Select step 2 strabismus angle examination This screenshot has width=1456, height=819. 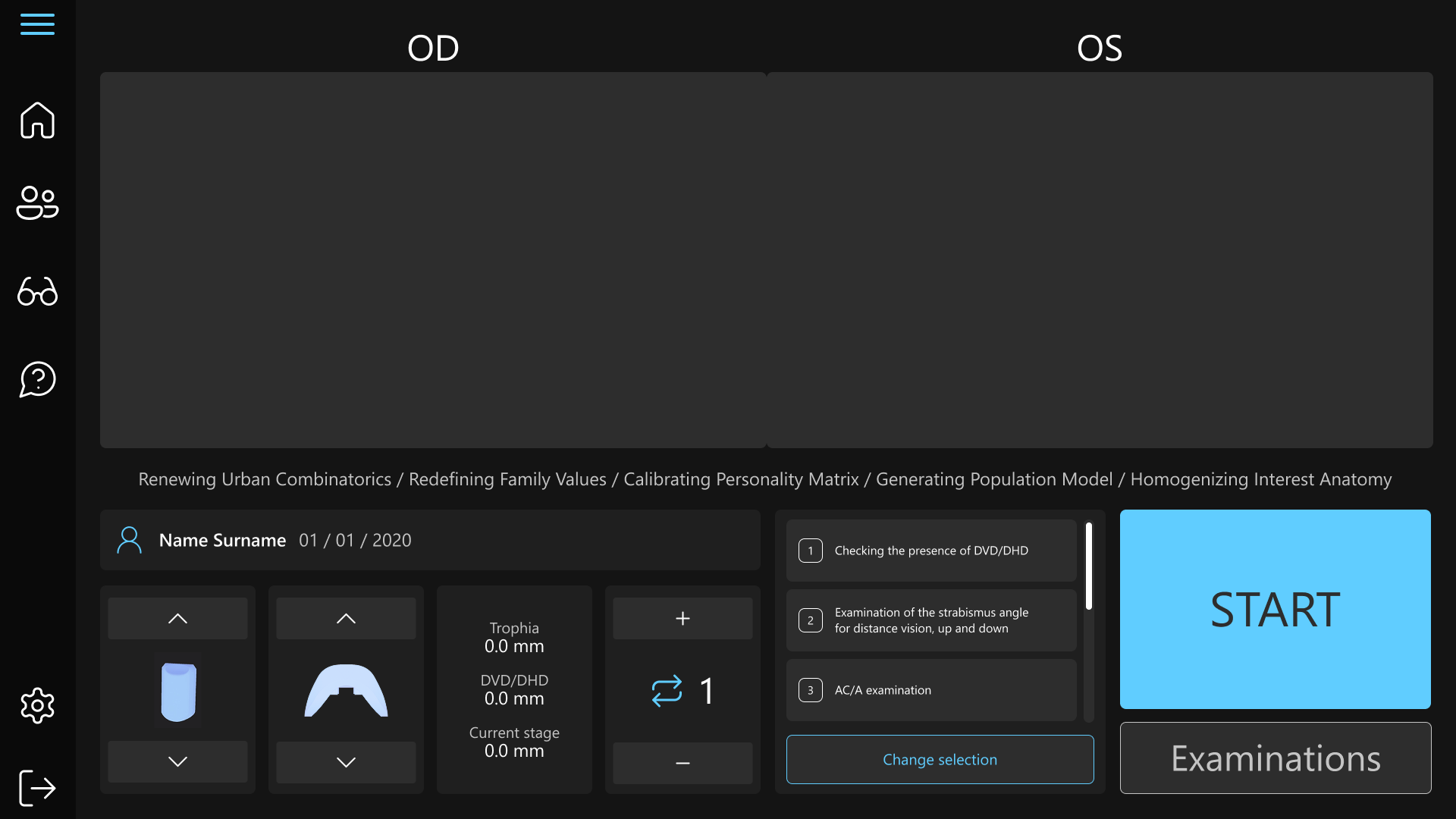(x=931, y=620)
